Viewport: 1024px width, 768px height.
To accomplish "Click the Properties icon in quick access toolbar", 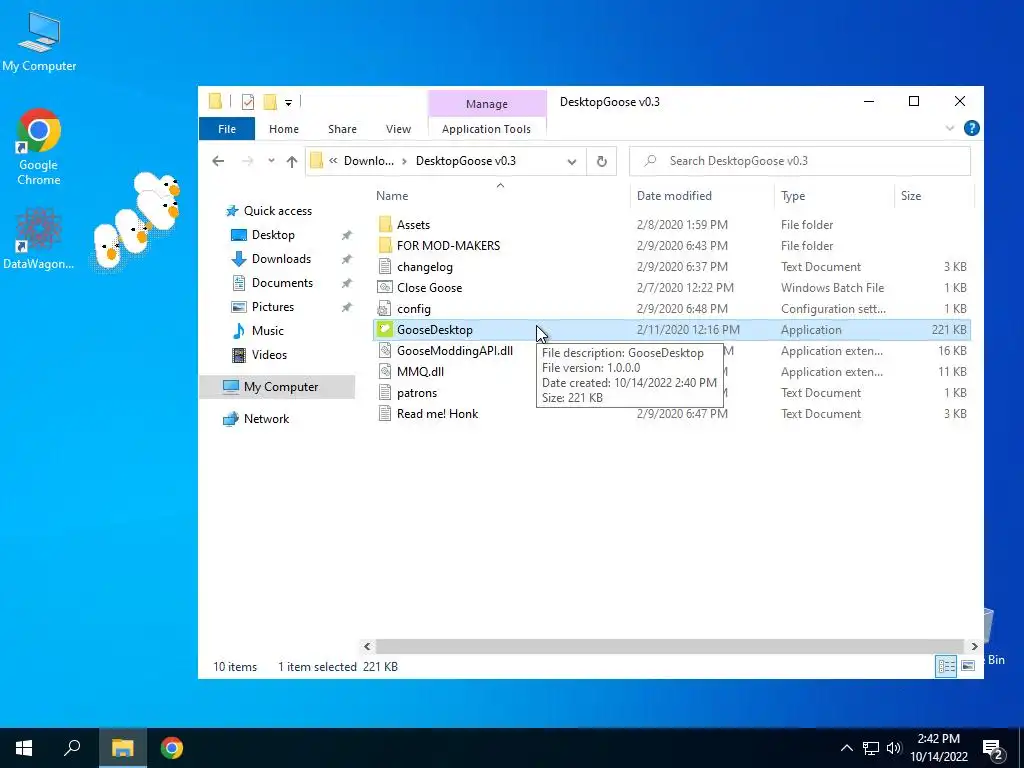I will [x=248, y=101].
